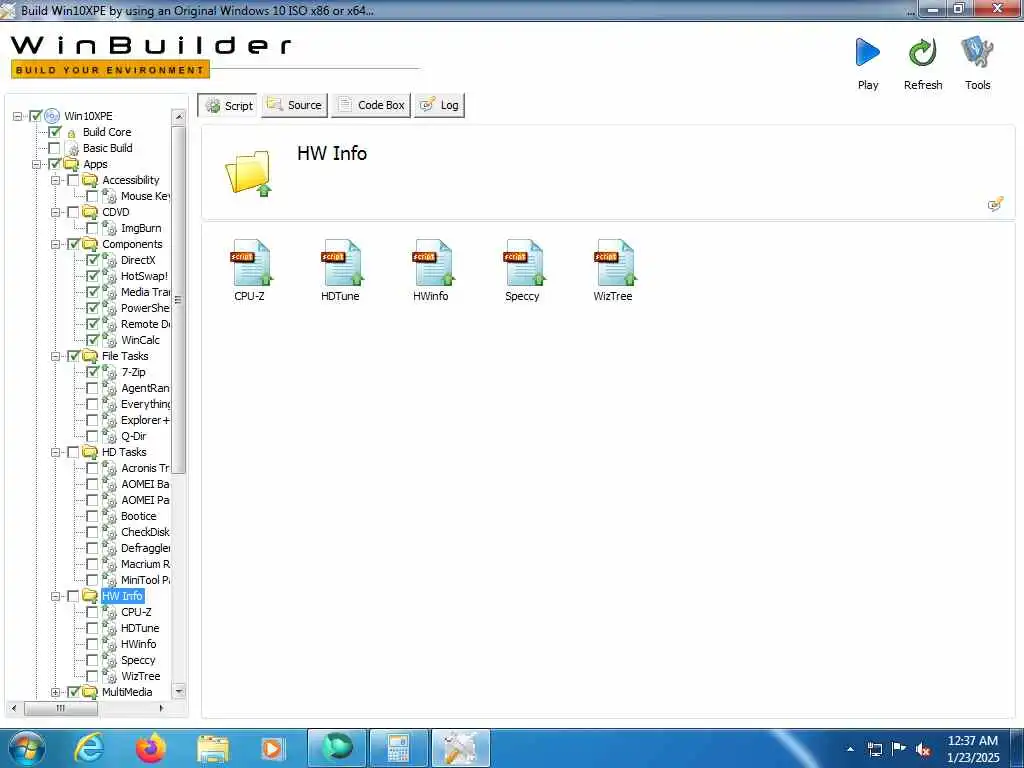
Task: Select CheckDisk in the tree
Action: [145, 532]
